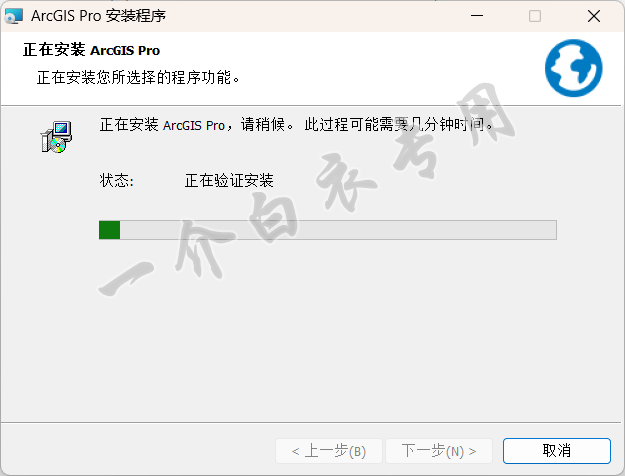Click the heading 正在安装 ArcGIS Pro

[91, 50]
